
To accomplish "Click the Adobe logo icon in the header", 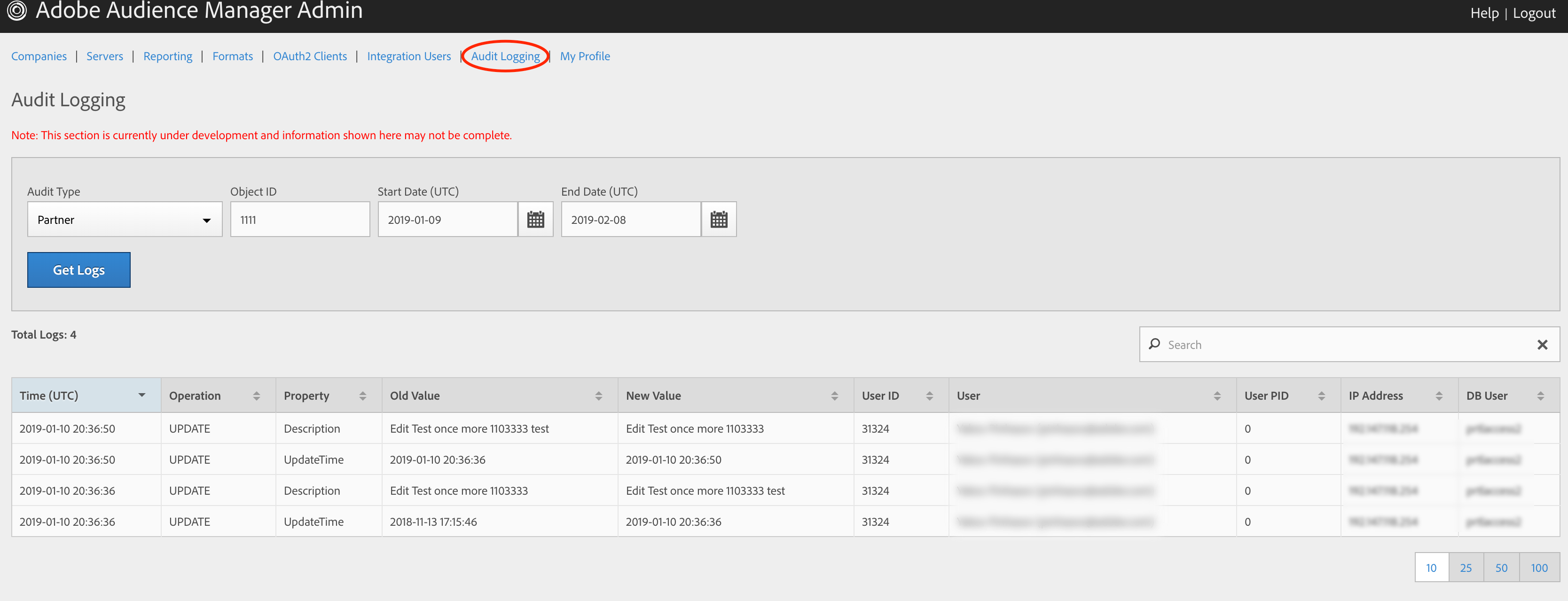I will (16, 10).
